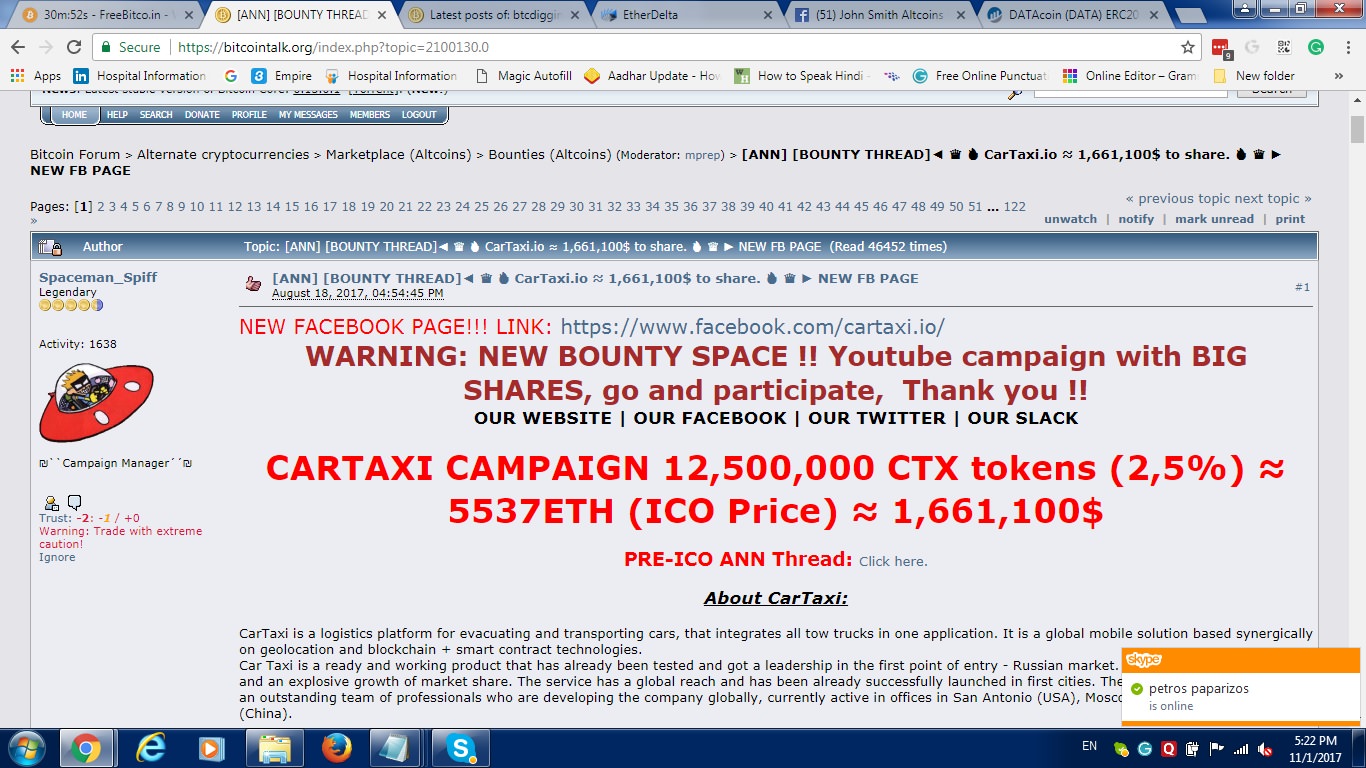Open moderator mprep's profile link
Image resolution: width=1366 pixels, height=768 pixels.
click(x=705, y=155)
